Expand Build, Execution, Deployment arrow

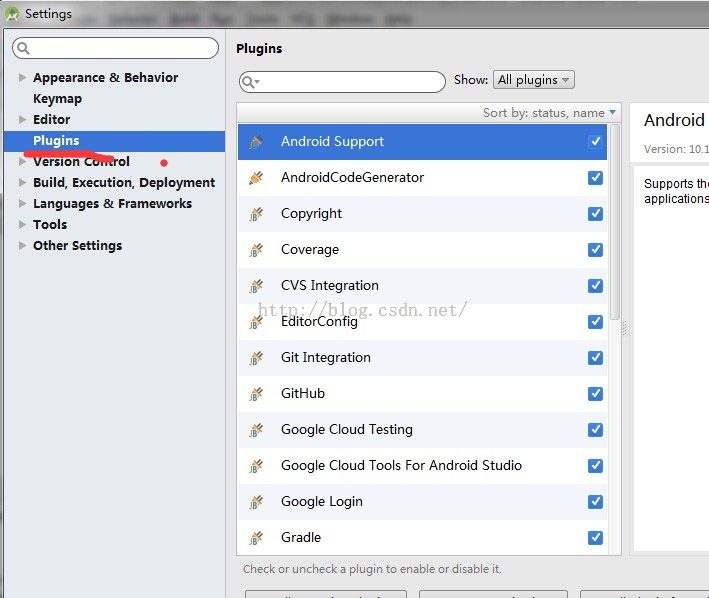(x=22, y=182)
